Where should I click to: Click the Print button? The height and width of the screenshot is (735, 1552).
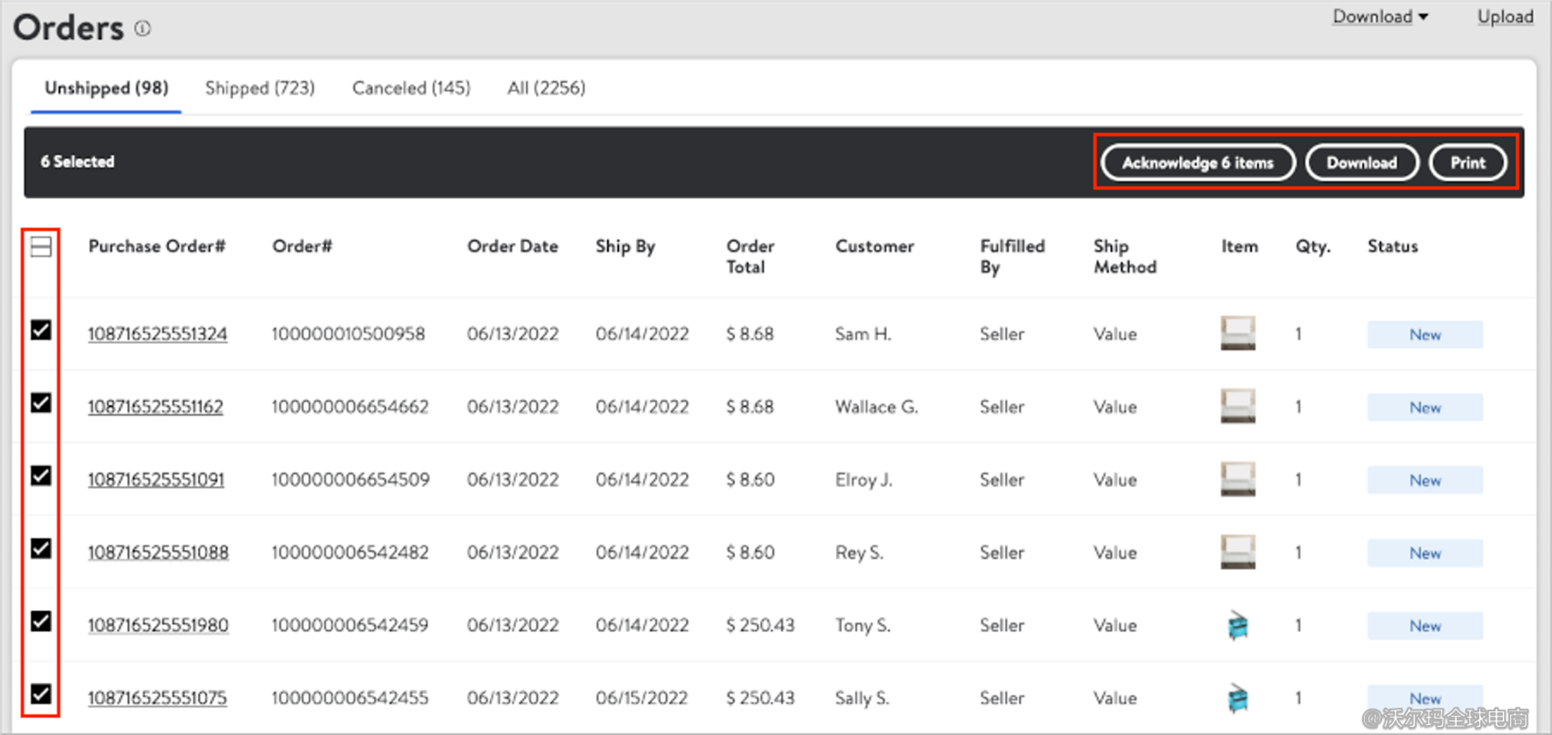(1467, 163)
